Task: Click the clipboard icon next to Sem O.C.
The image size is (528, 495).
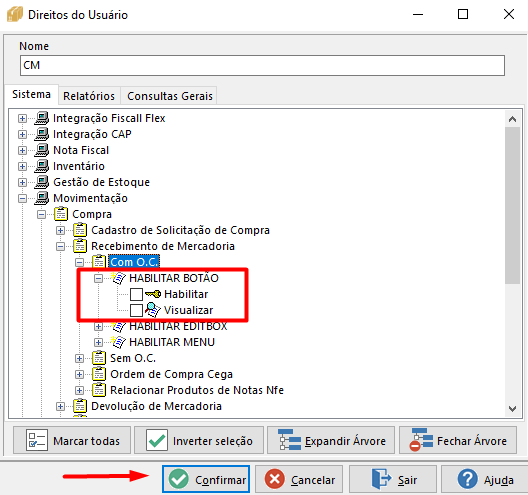Action: [x=99, y=358]
